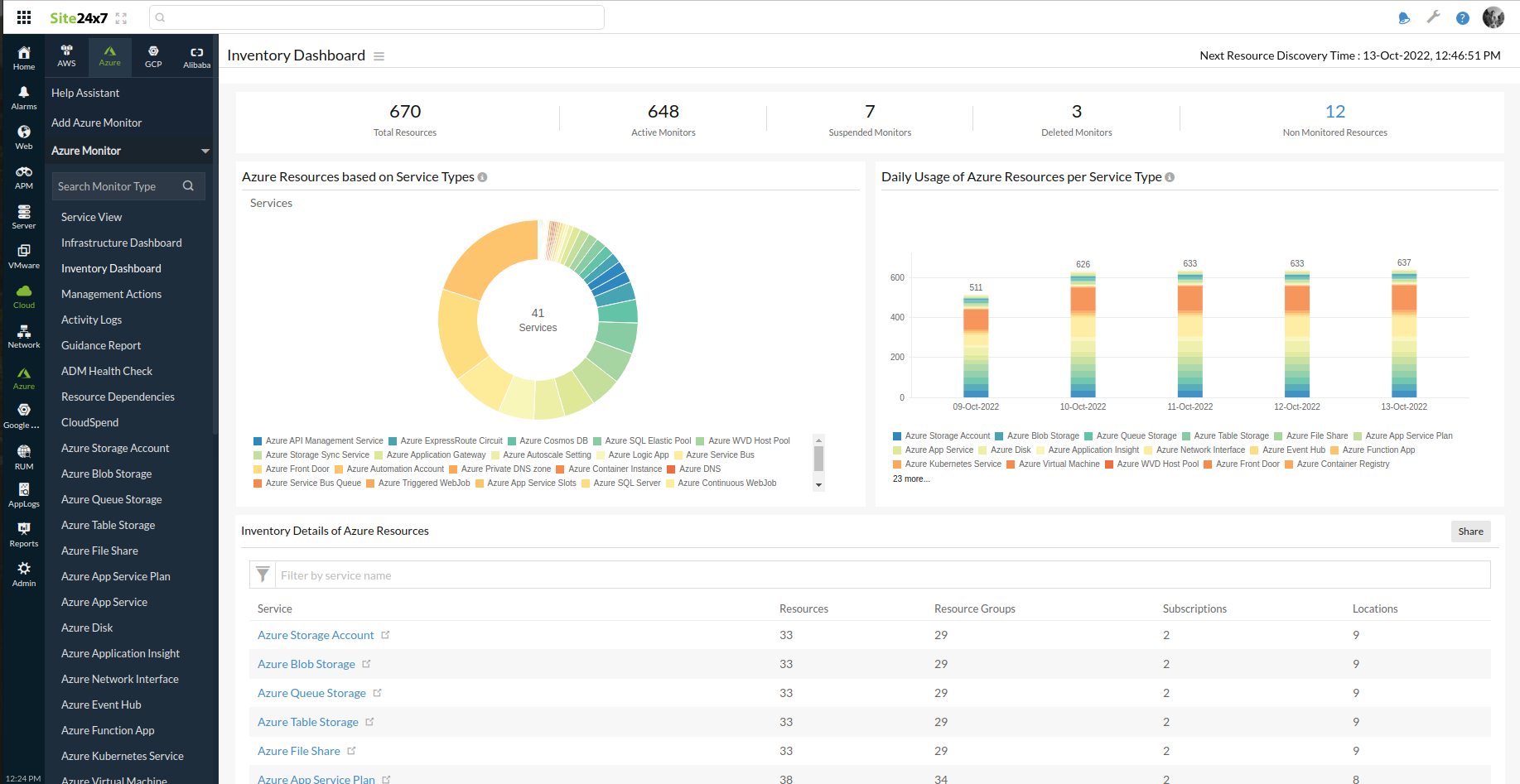Open the VMware monitoring section

[x=23, y=255]
